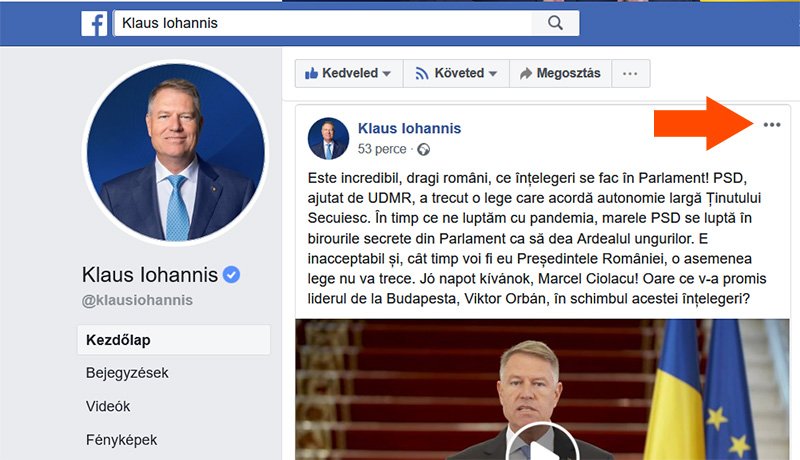Expand the Követed dropdown arrow
The height and width of the screenshot is (460, 800).
coord(493,73)
